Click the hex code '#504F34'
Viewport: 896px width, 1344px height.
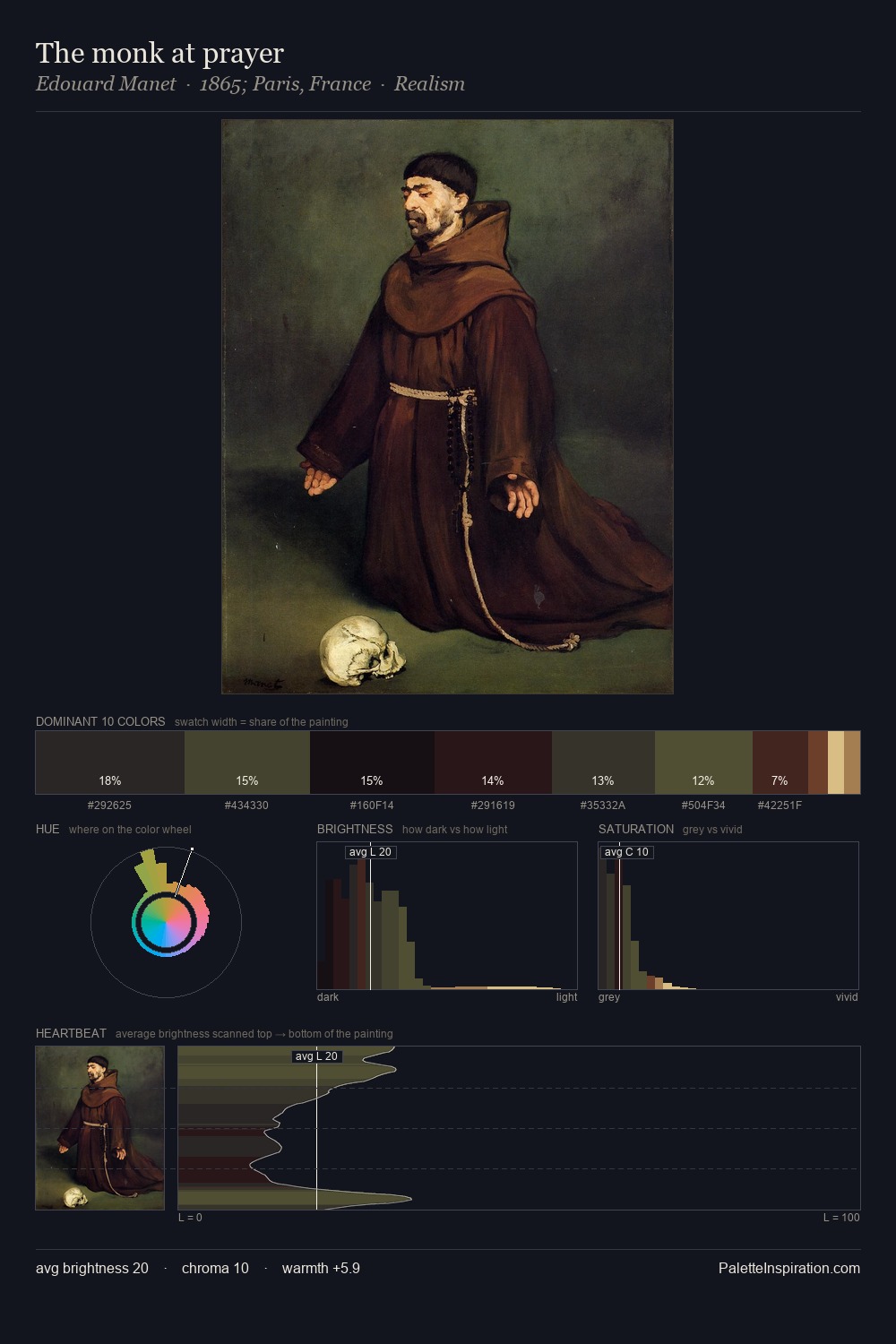click(x=703, y=806)
